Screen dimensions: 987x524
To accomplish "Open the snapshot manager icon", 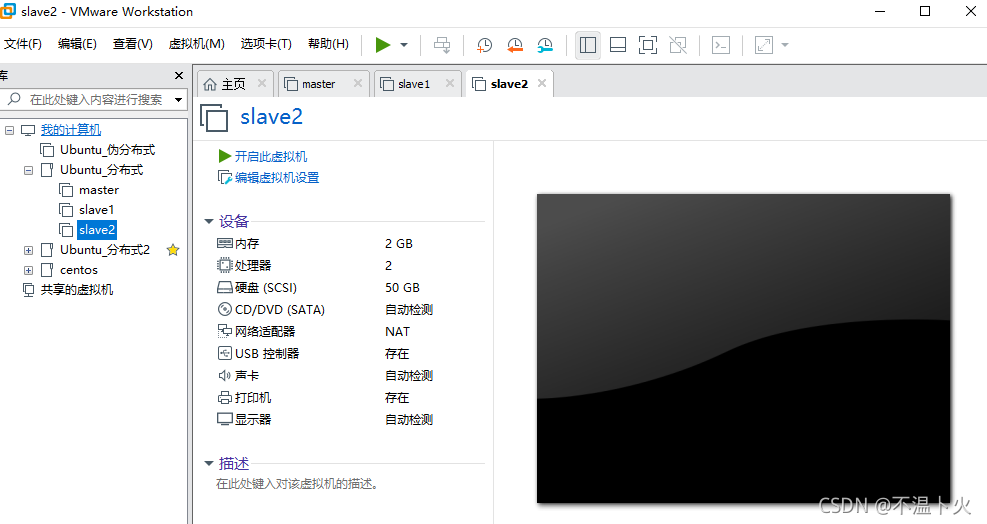I will tap(544, 45).
